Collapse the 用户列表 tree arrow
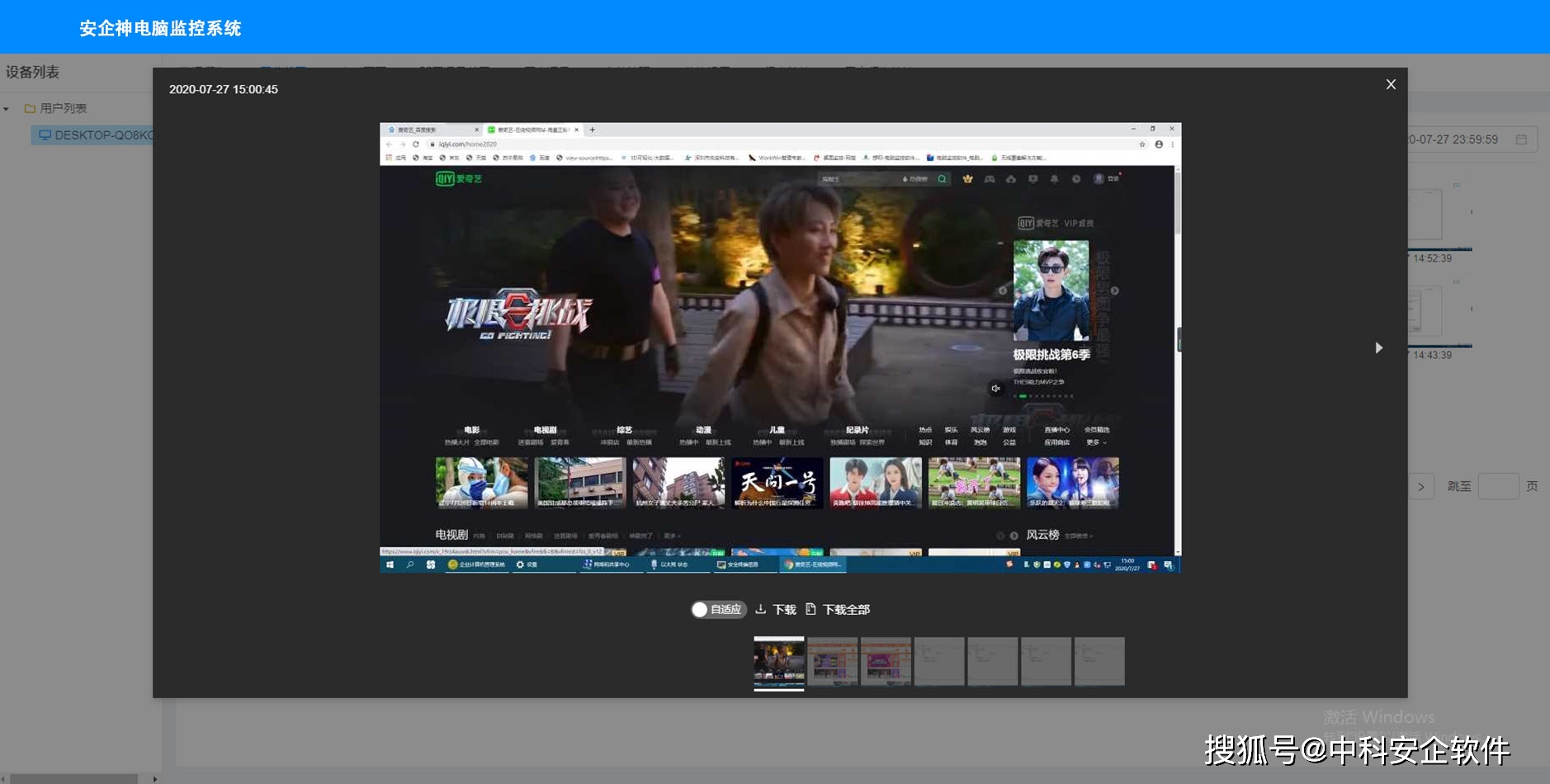This screenshot has height=784, width=1550. point(7,108)
